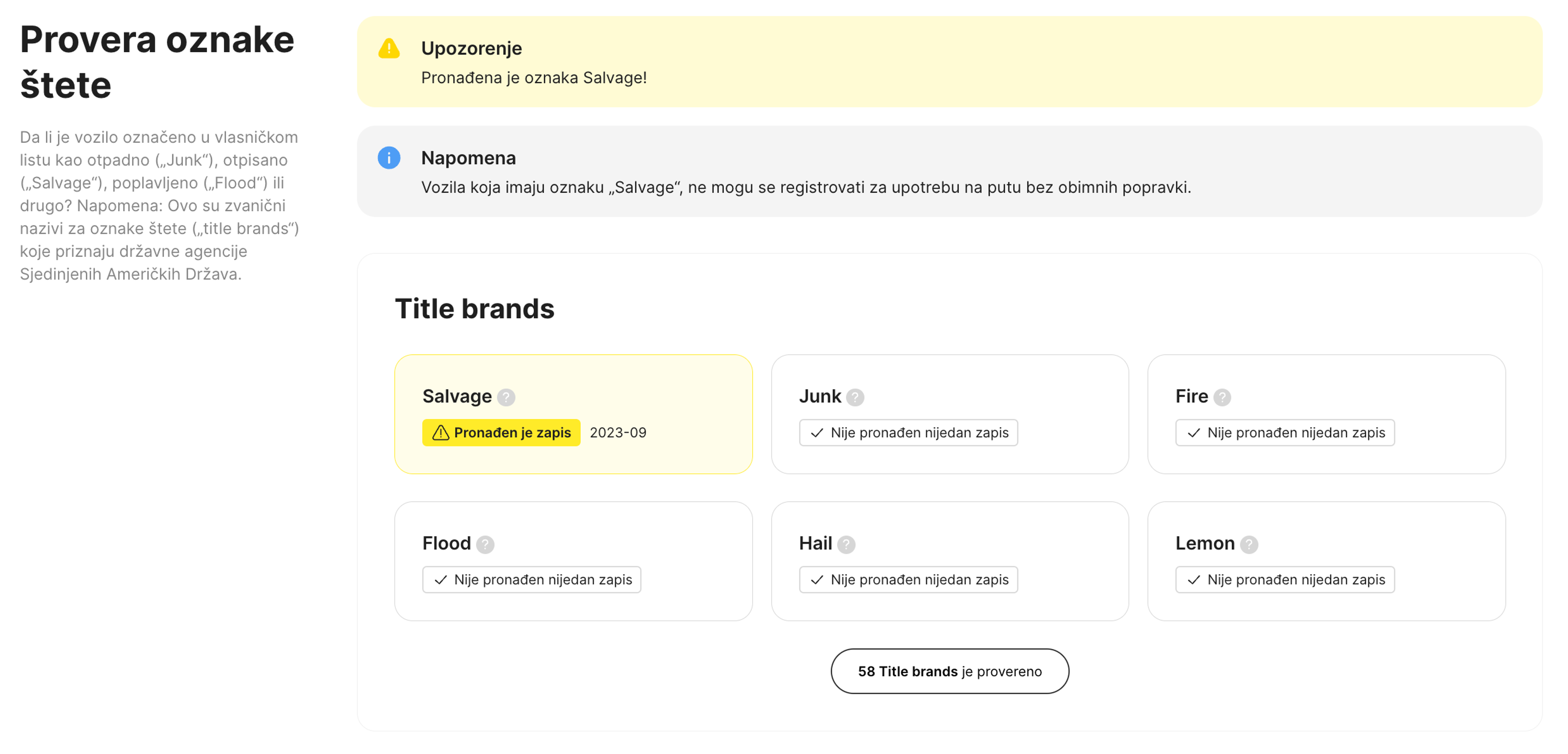Screen dimensions: 1568x754
Task: Open the Lemon brand help icon
Action: 1248,544
